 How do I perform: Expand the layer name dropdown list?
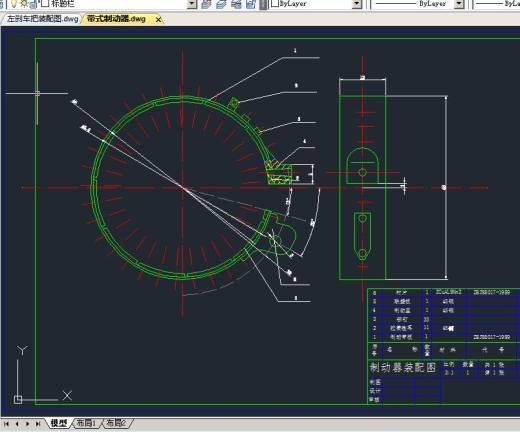[192, 4]
